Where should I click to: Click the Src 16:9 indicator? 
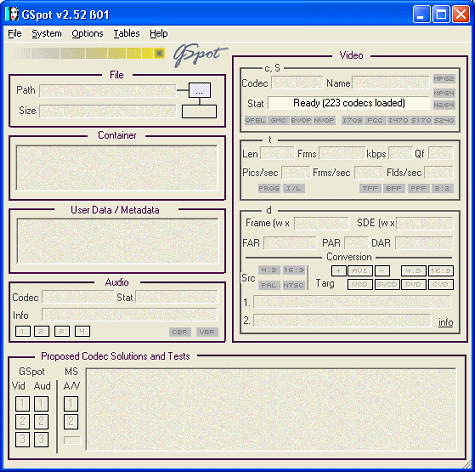293,270
